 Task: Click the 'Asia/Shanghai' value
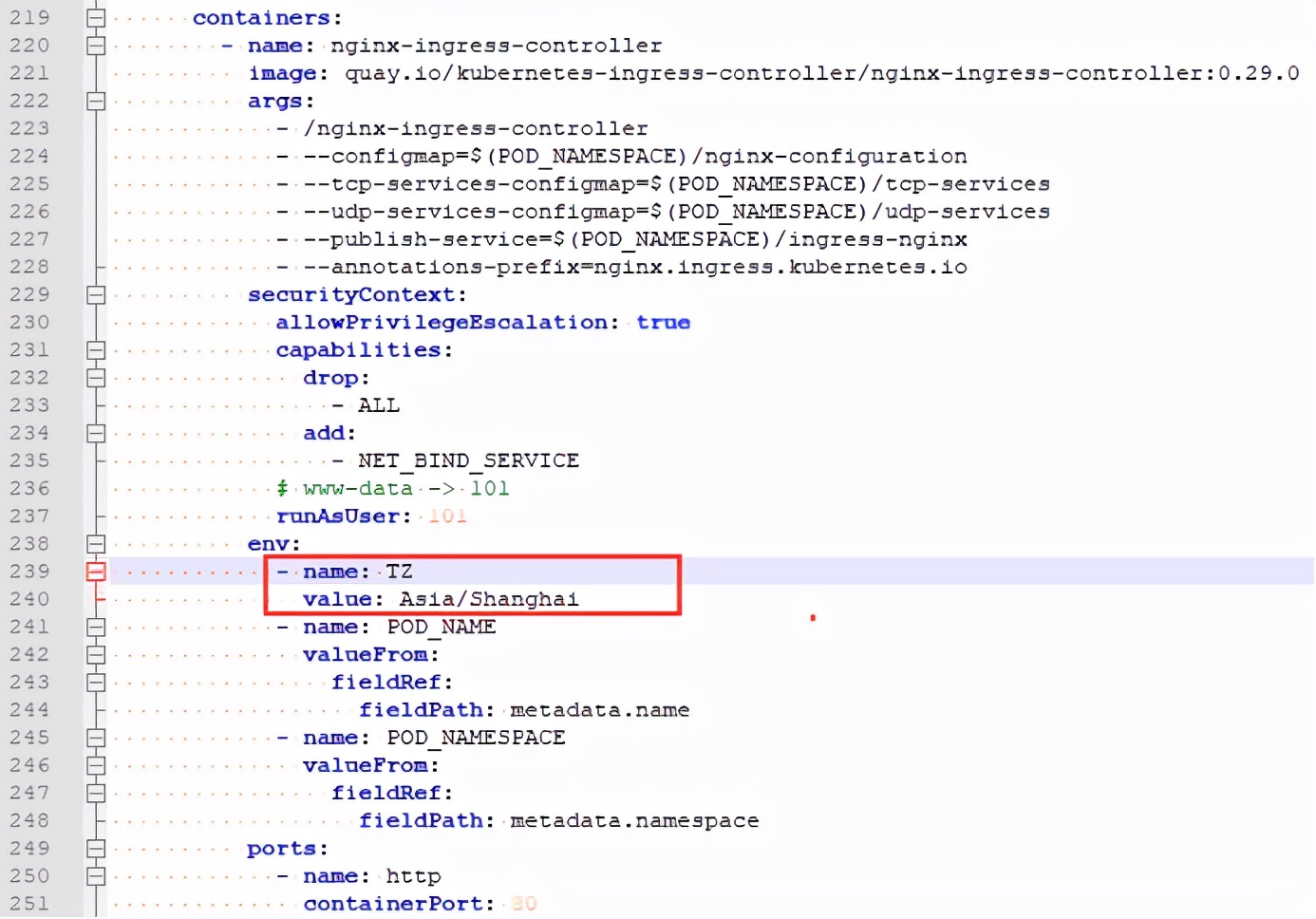488,599
